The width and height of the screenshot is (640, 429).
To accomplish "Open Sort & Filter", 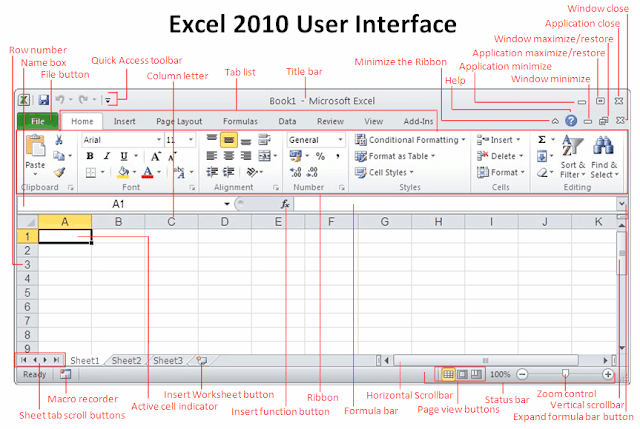I will pos(573,157).
